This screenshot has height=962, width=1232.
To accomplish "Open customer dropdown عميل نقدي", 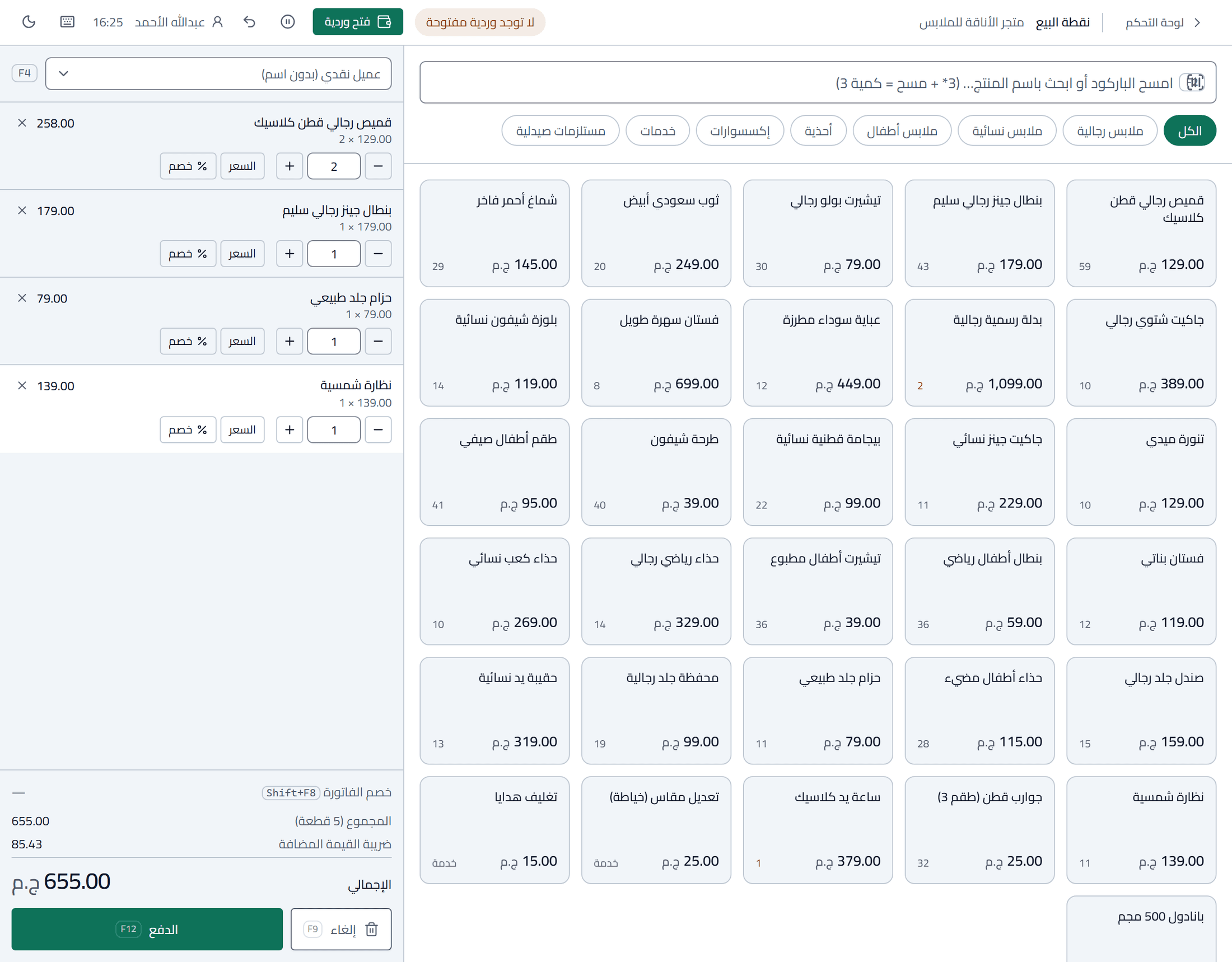I will tap(218, 73).
